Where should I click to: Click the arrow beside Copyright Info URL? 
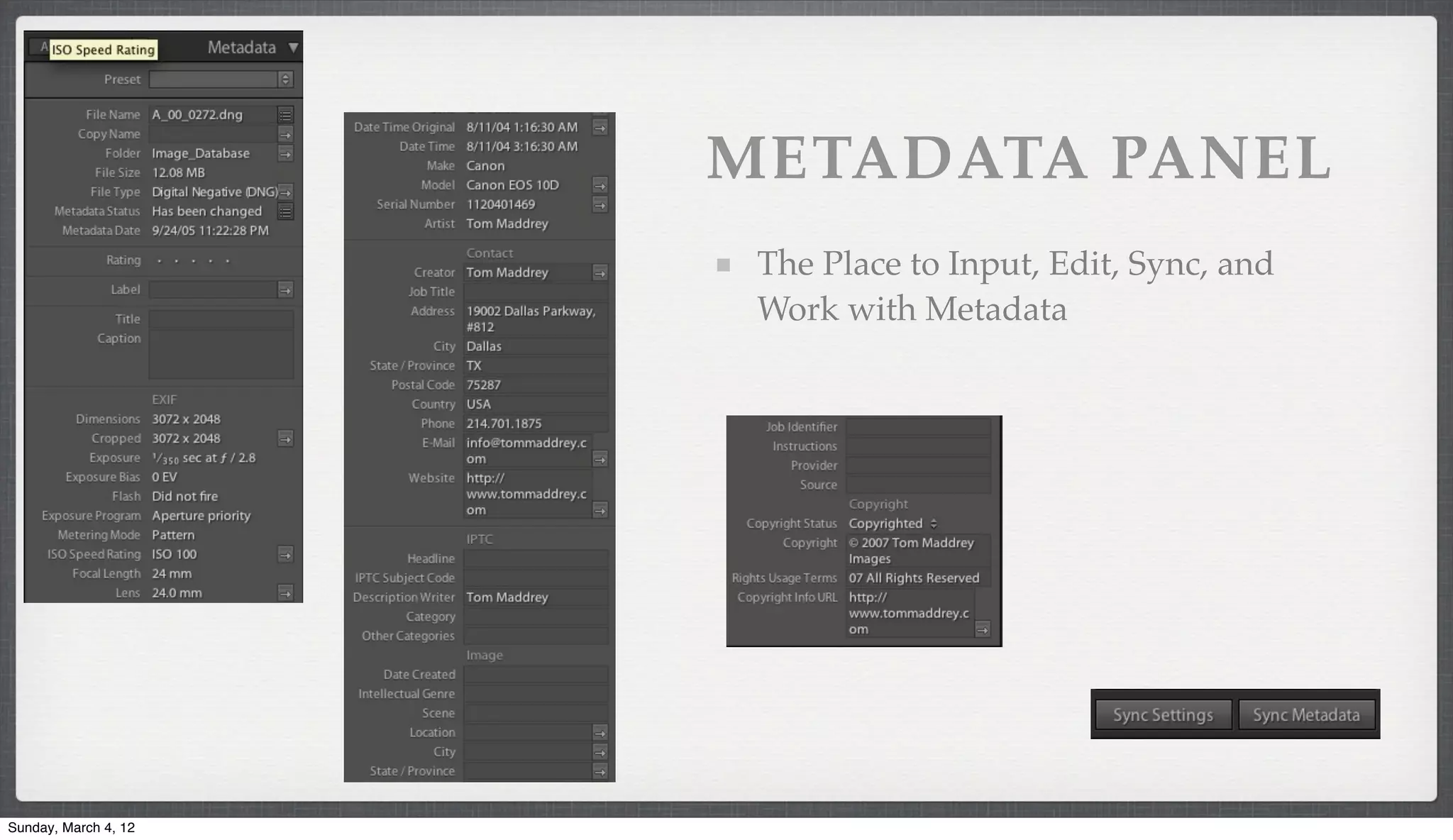[x=982, y=629]
